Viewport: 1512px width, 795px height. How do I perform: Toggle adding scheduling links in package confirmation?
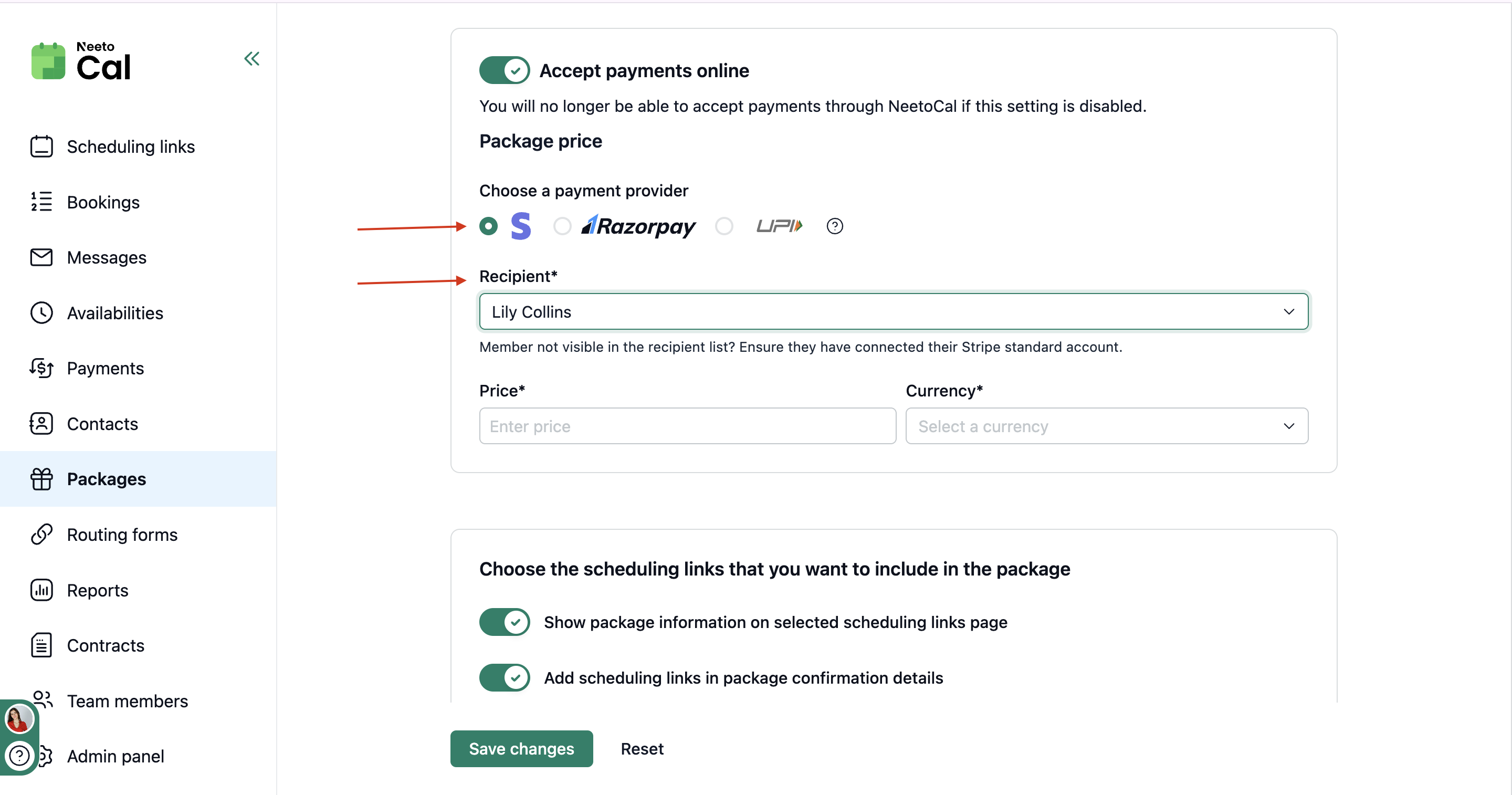pyautogui.click(x=503, y=677)
